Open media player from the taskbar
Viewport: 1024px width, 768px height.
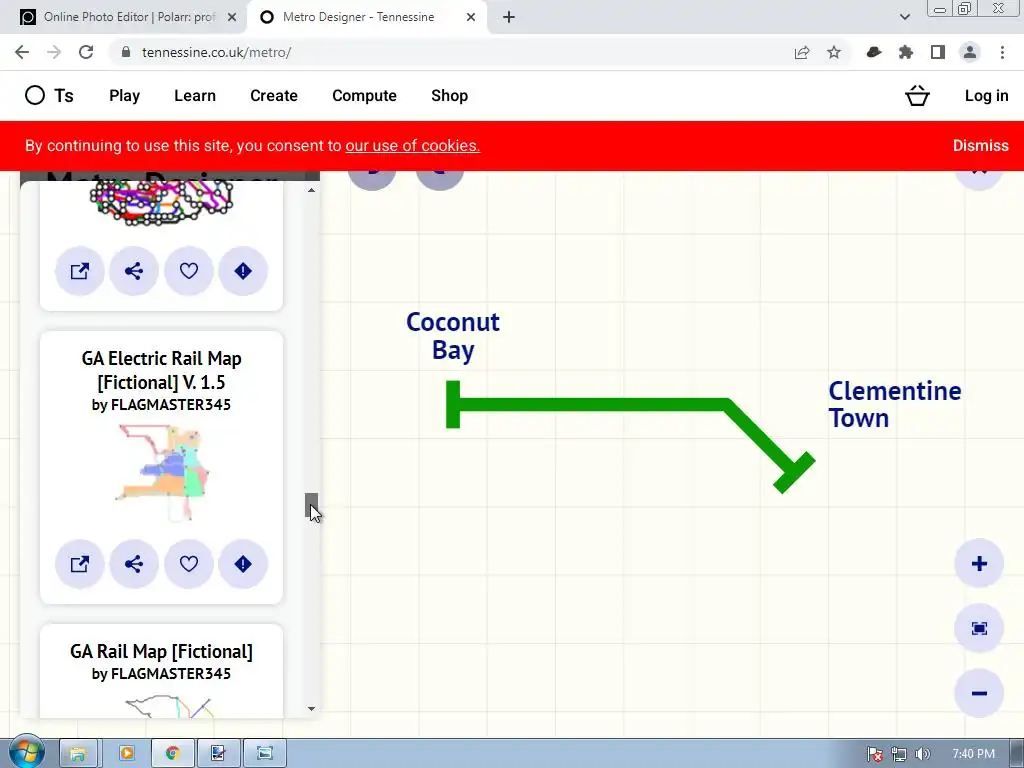(x=127, y=753)
